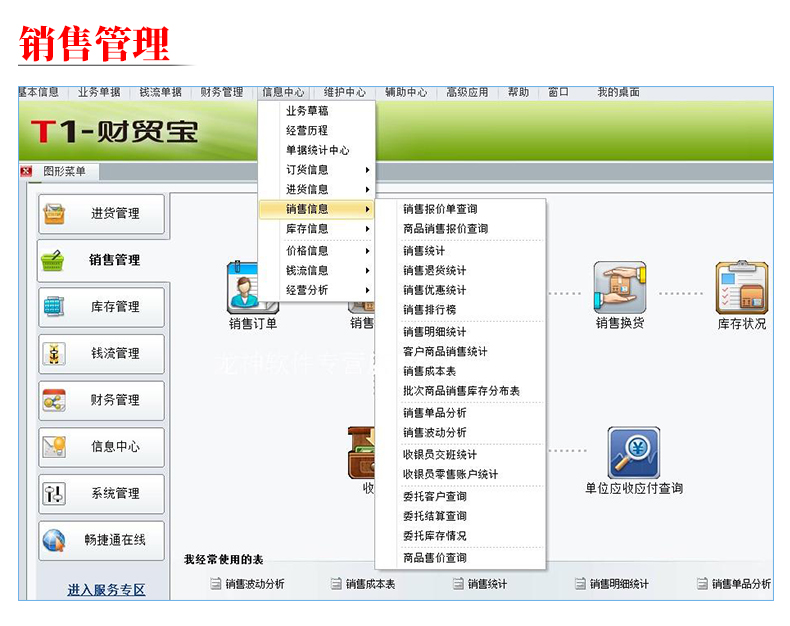790x626 pixels.
Task: Open the 基本信息 menu
Action: (x=38, y=92)
